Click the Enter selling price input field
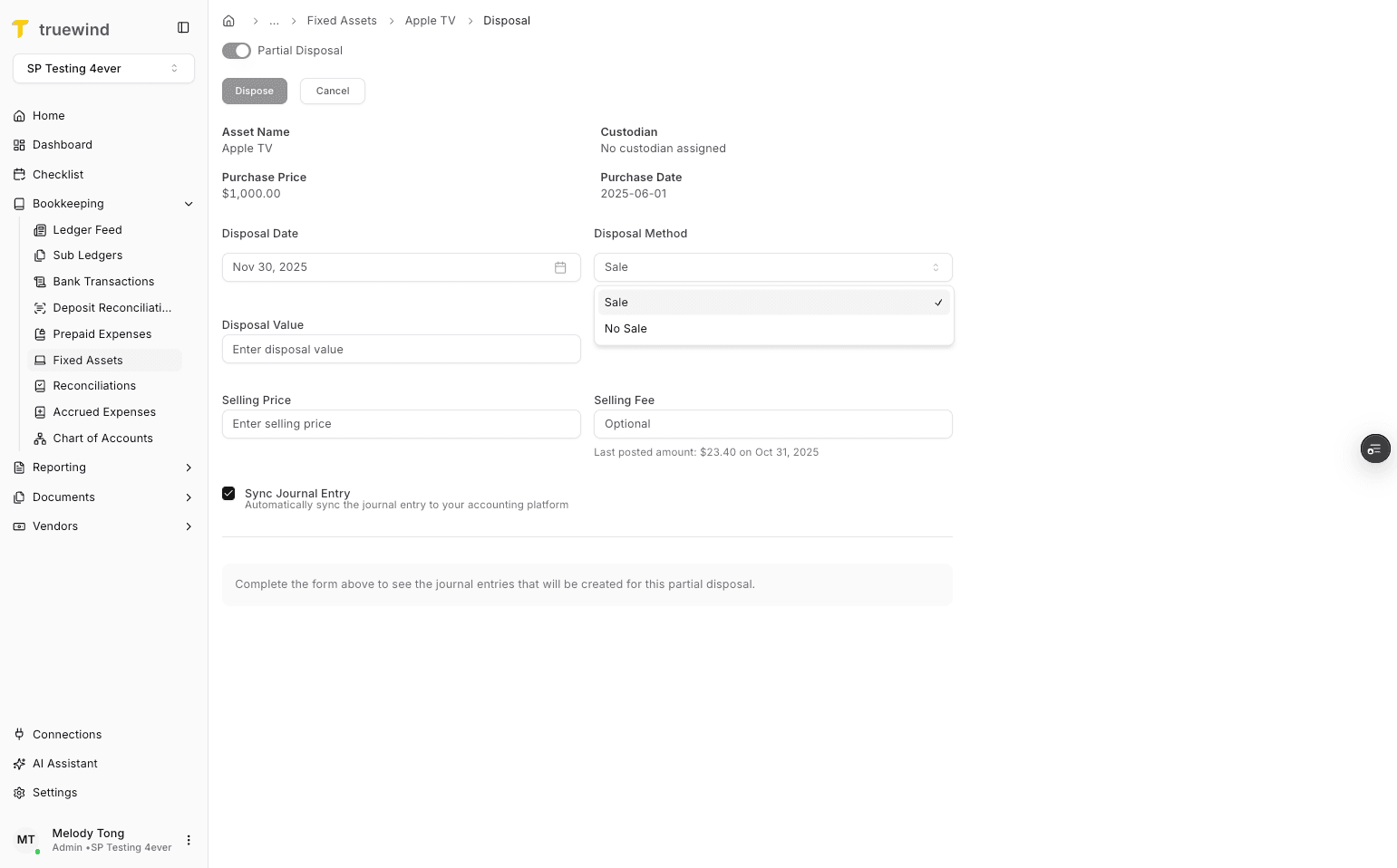 click(x=401, y=424)
